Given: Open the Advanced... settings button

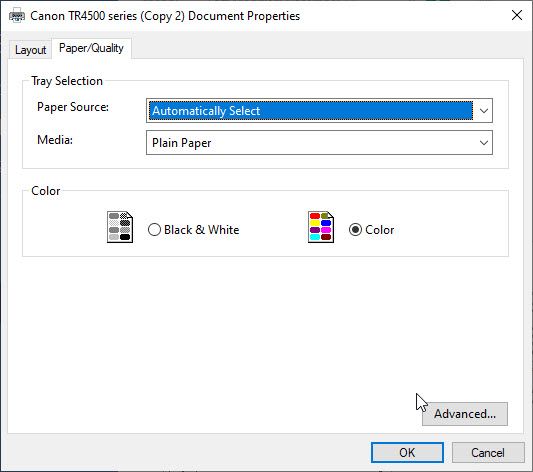Looking at the screenshot, I should (x=465, y=414).
